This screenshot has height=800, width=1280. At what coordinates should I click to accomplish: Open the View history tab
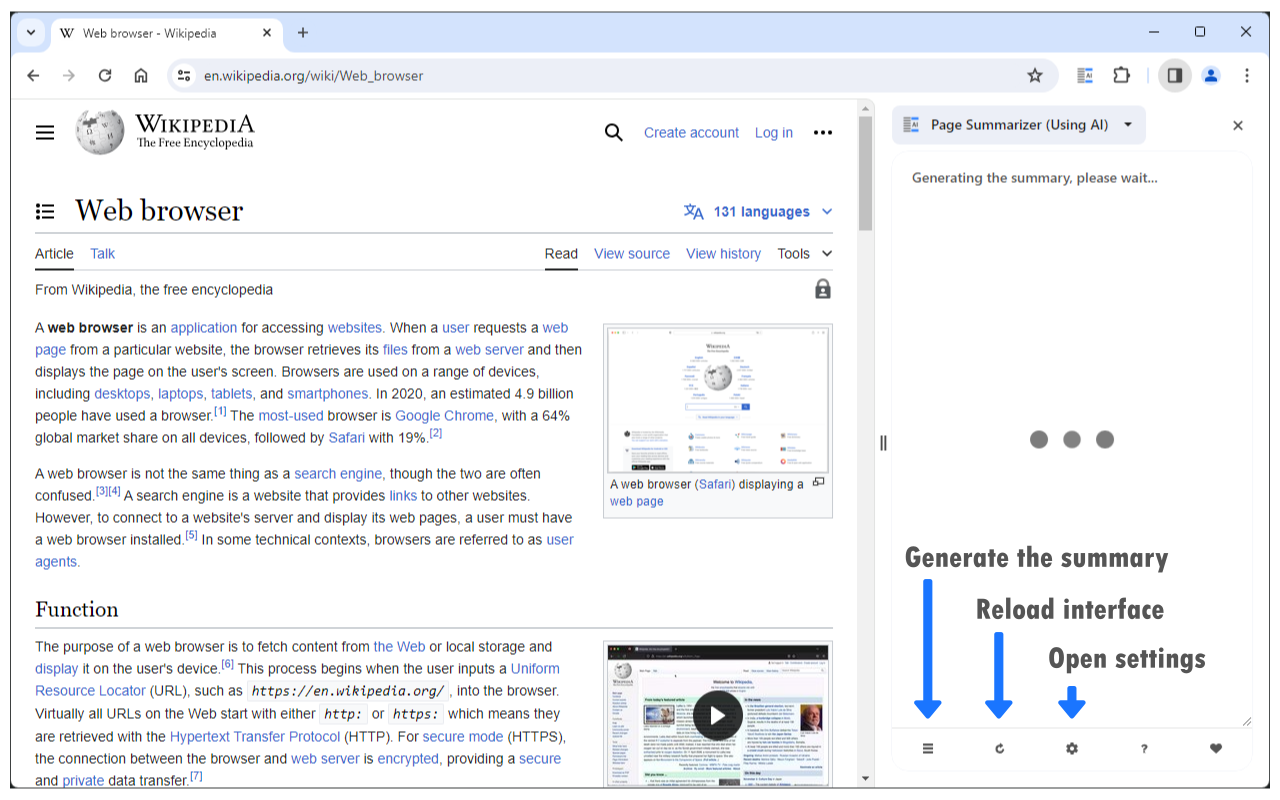(723, 253)
